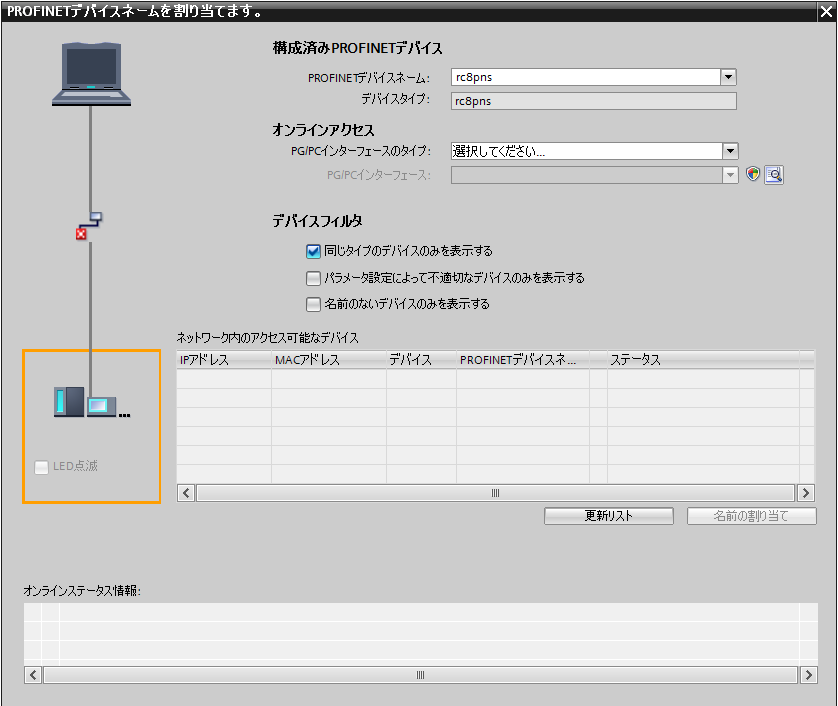Enable パラメータ設定によって不適切なデバイスのみを表示する checkbox
Screen dimensions: 838x706
[314, 278]
